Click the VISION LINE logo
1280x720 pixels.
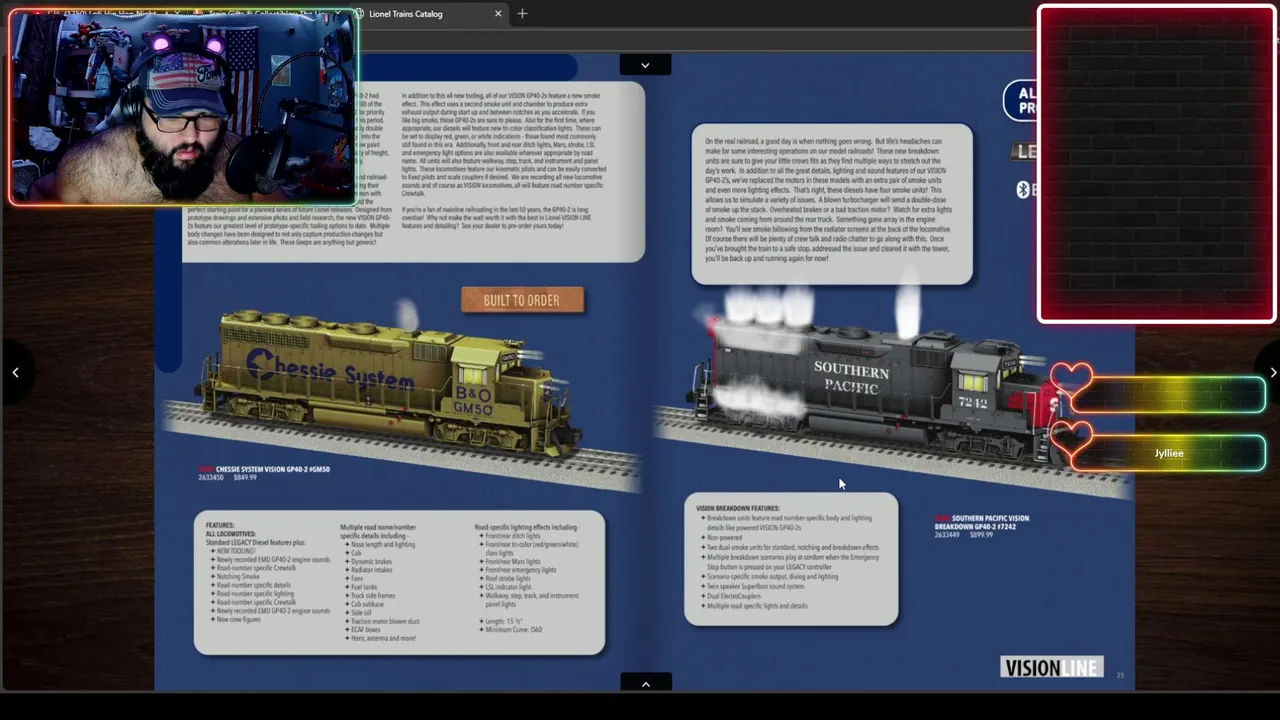click(1052, 668)
